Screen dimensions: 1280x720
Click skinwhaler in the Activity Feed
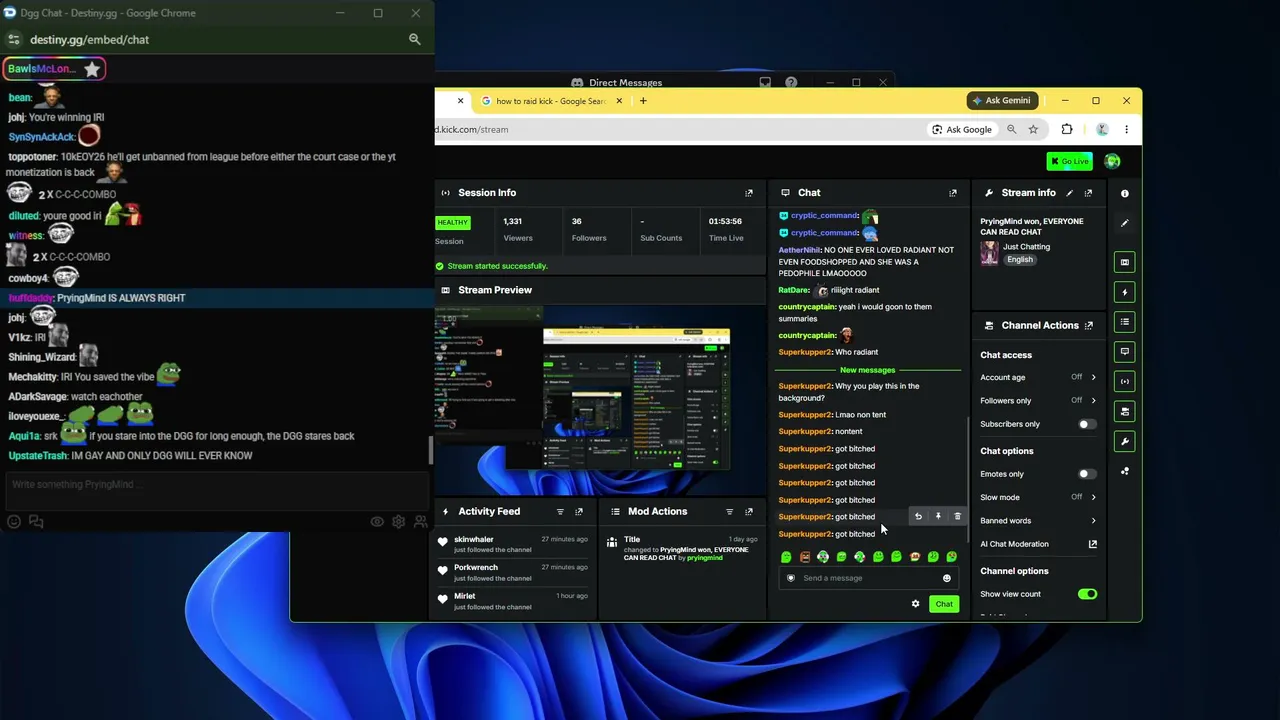474,539
